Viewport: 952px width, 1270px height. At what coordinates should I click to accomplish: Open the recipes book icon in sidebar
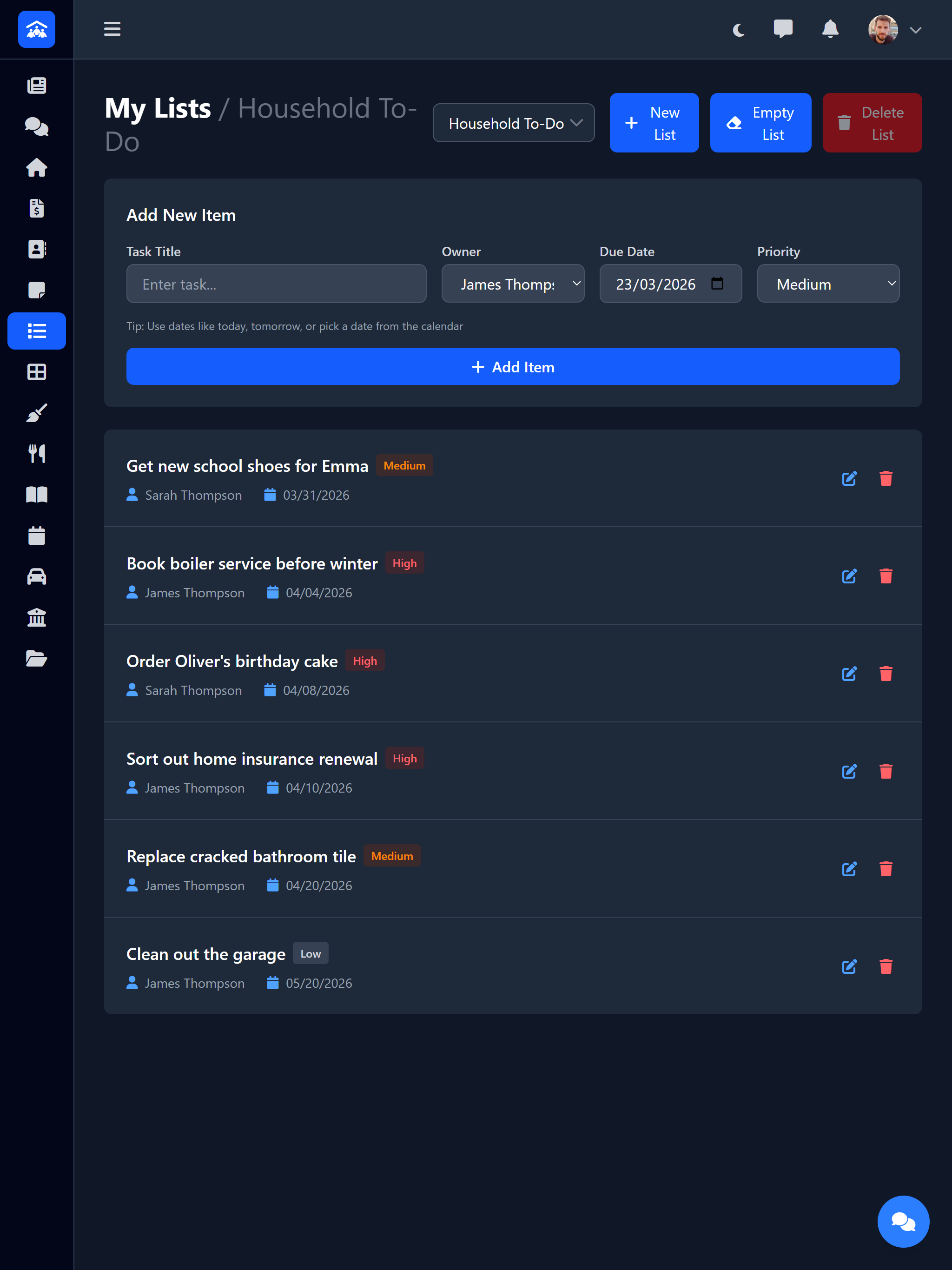point(36,494)
